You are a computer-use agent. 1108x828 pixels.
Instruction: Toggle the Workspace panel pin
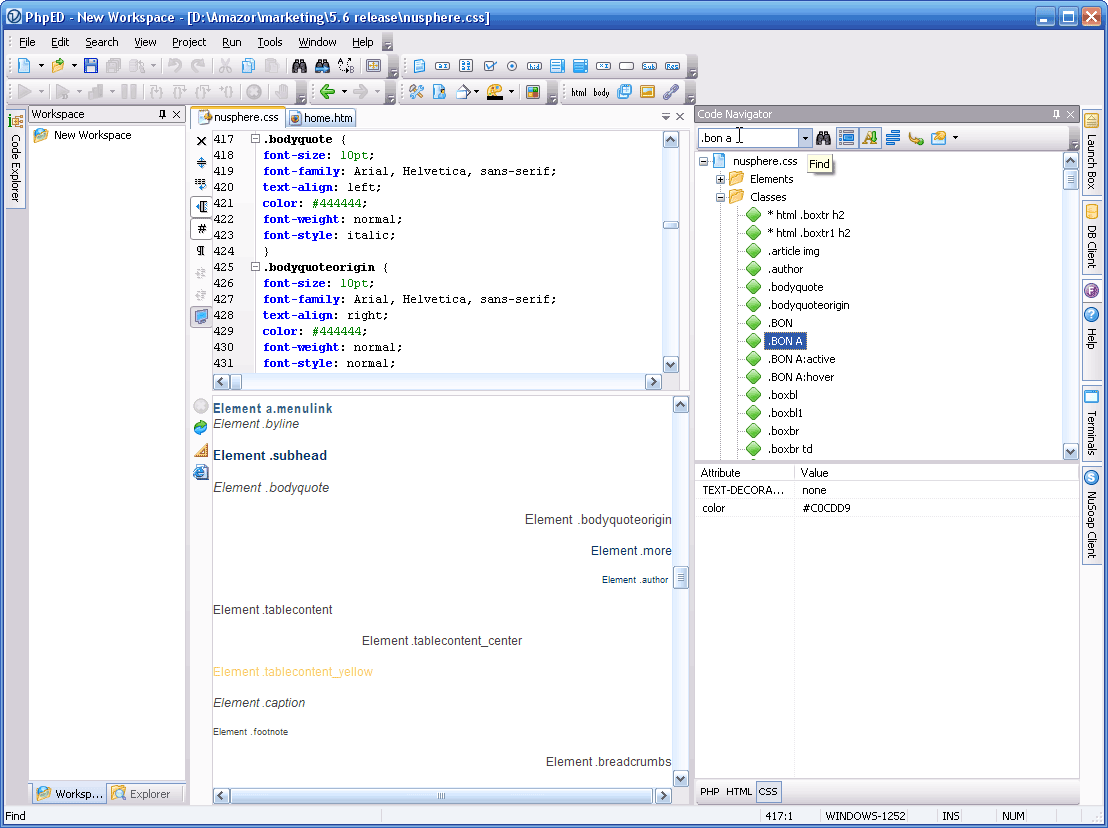tap(163, 114)
